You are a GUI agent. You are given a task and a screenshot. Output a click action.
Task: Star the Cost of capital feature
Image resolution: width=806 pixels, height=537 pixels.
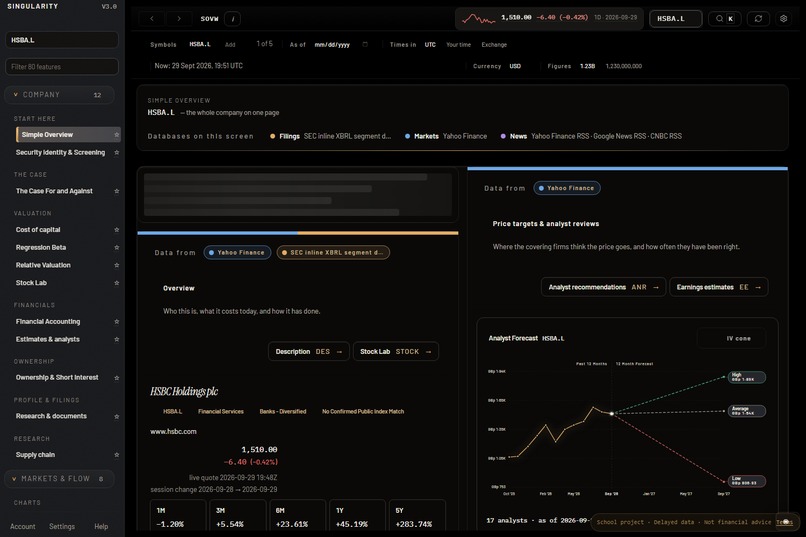pyautogui.click(x=117, y=230)
